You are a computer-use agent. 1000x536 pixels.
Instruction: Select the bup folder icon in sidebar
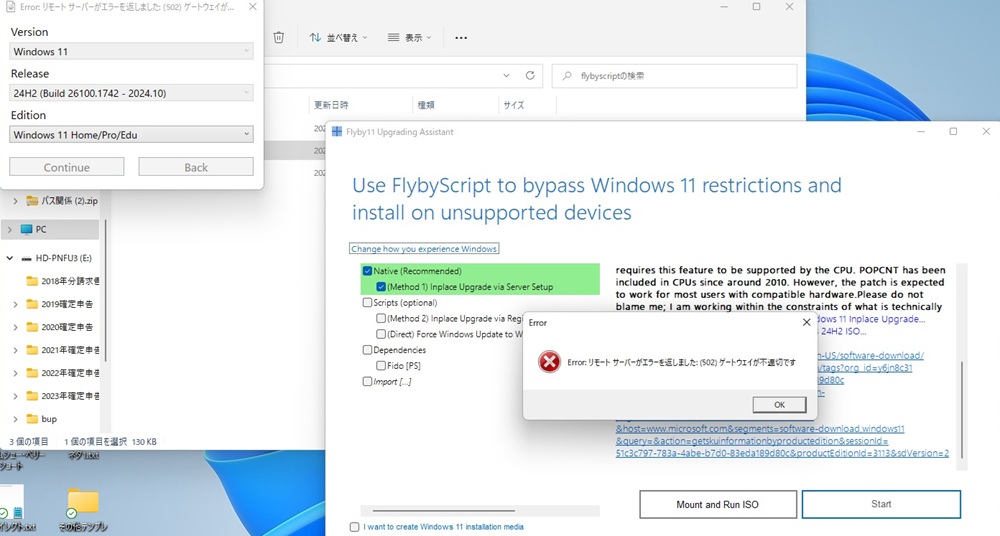[x=32, y=419]
